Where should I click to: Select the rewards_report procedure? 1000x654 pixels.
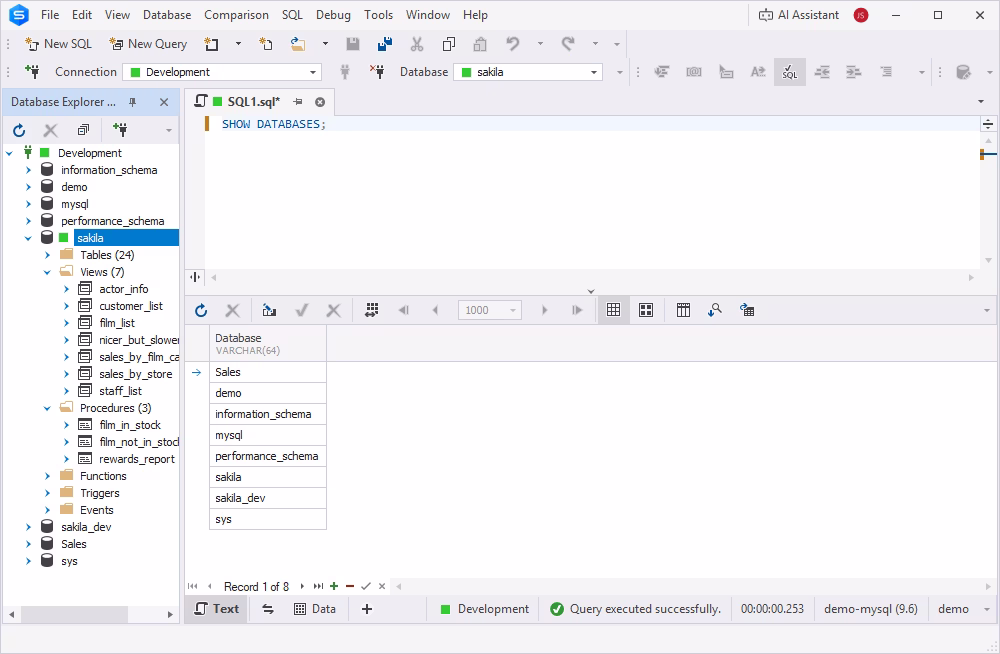tap(136, 459)
